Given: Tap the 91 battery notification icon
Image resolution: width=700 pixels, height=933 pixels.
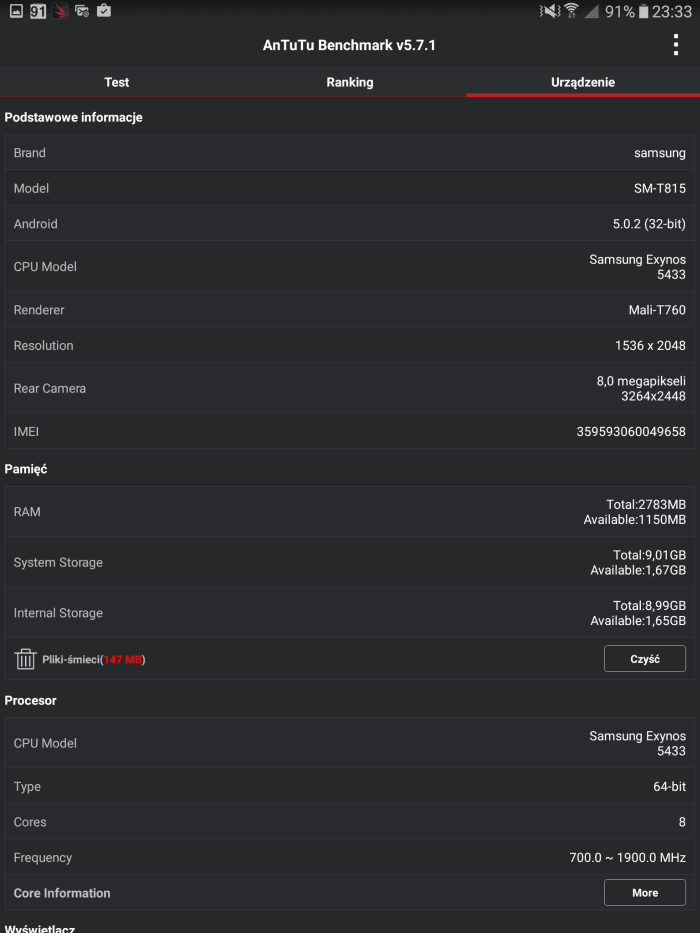Looking at the screenshot, I should pos(38,11).
